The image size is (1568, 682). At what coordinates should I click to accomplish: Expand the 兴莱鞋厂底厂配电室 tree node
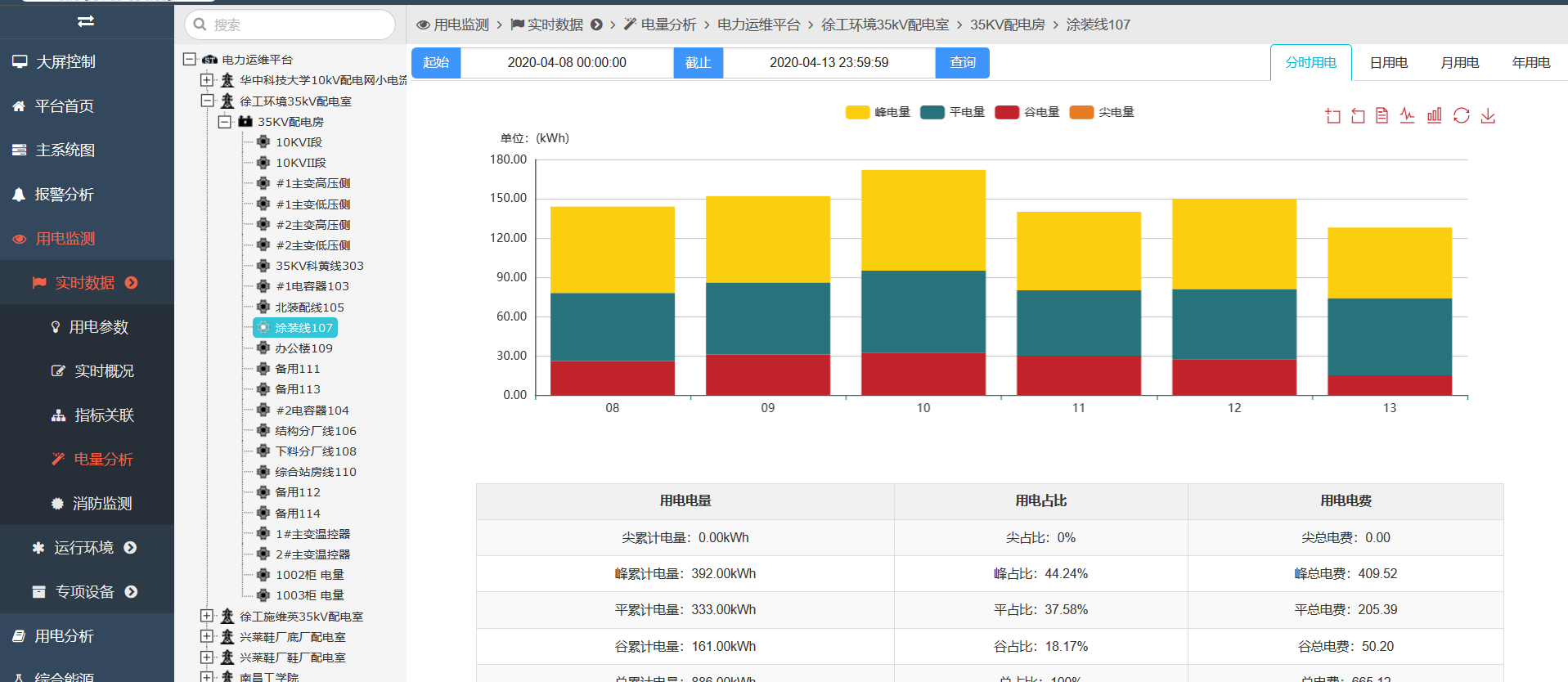(x=207, y=636)
